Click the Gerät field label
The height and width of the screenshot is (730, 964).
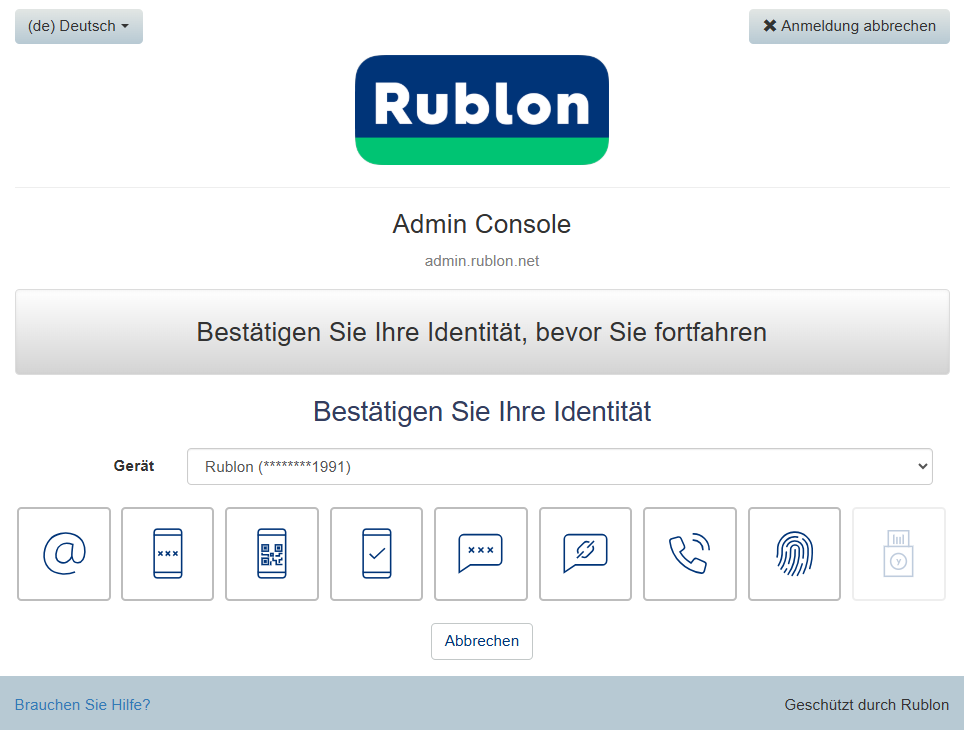coord(134,466)
